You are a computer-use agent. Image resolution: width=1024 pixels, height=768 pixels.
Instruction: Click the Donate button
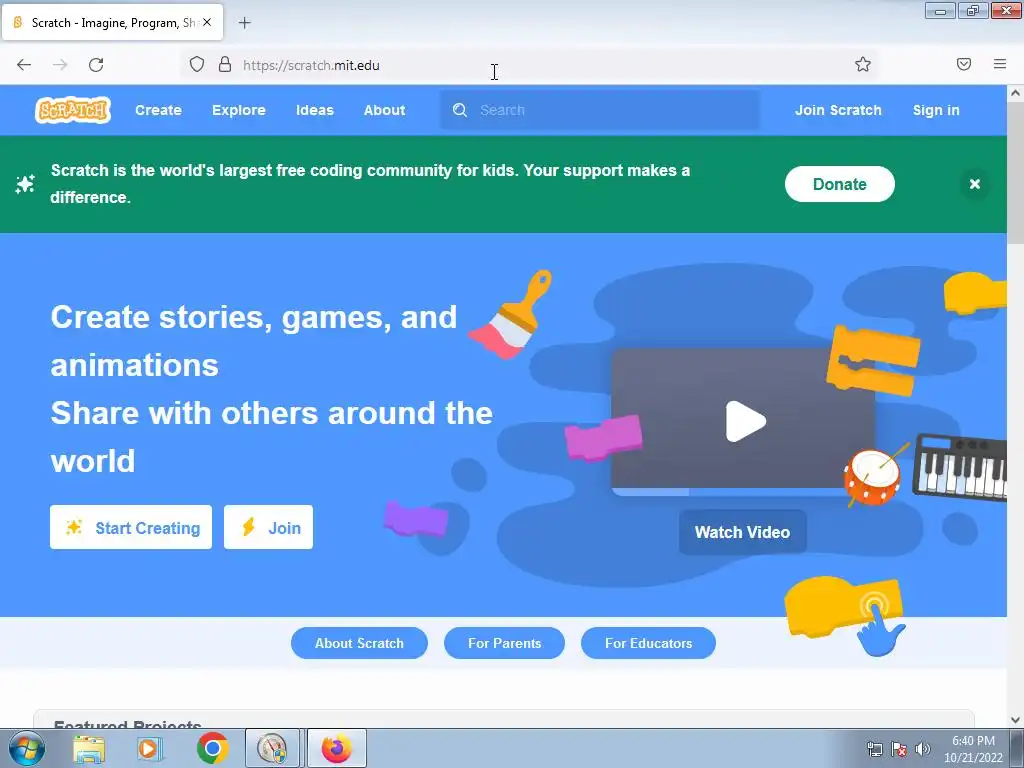(x=839, y=184)
